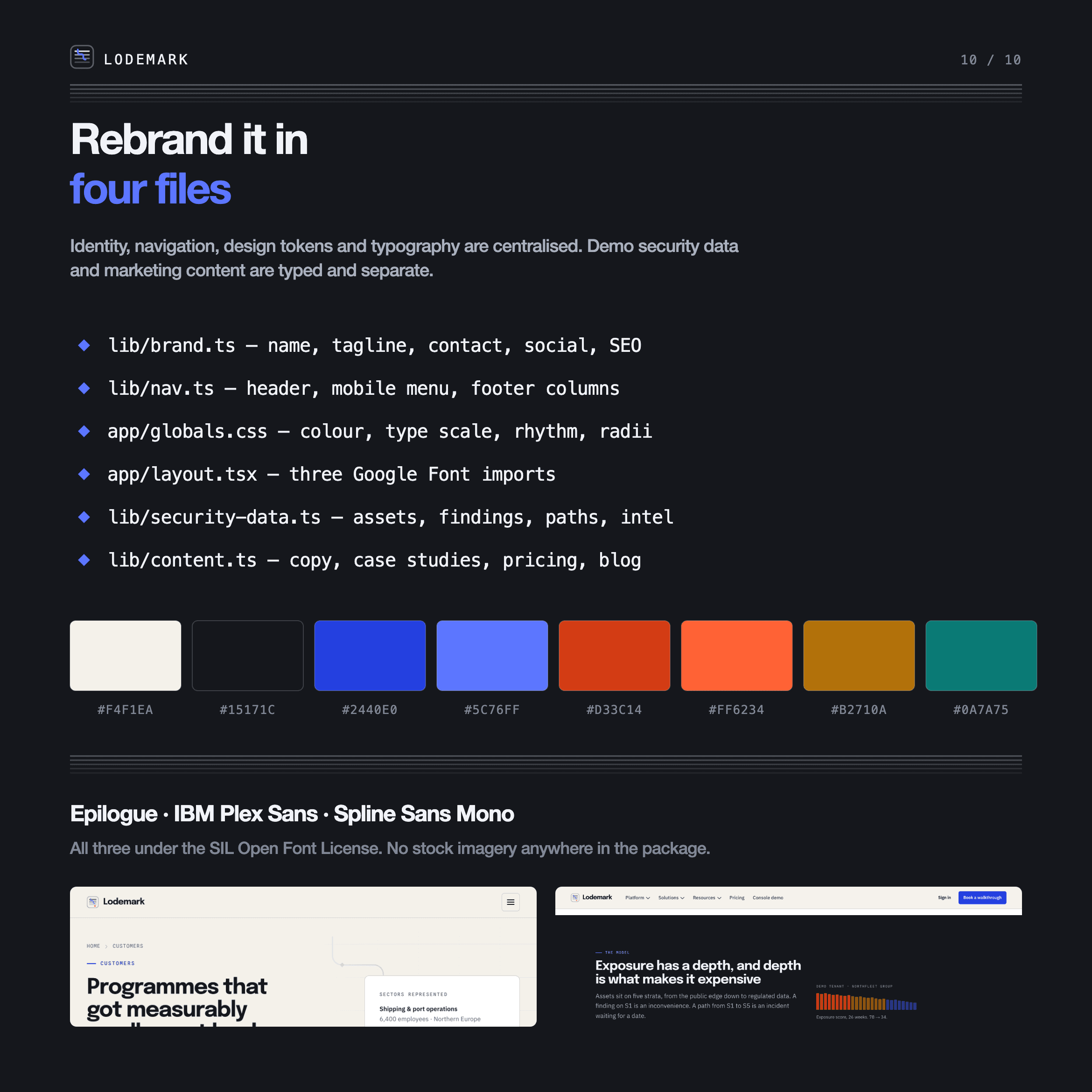Click the Book a walkthrough button
The width and height of the screenshot is (1092, 1092).
point(982,897)
